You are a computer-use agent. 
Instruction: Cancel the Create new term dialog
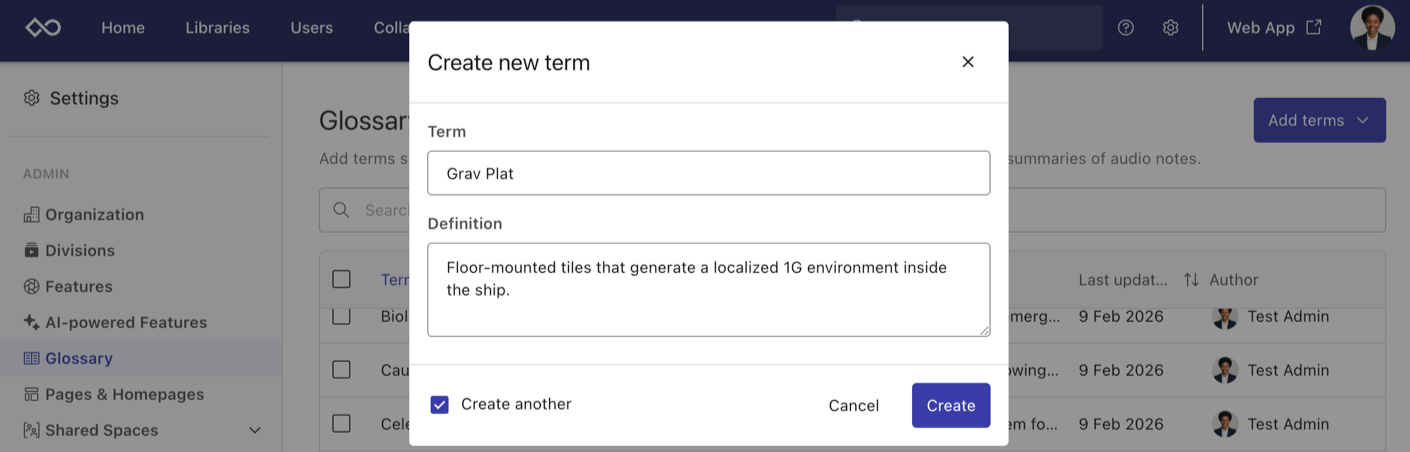tap(853, 405)
